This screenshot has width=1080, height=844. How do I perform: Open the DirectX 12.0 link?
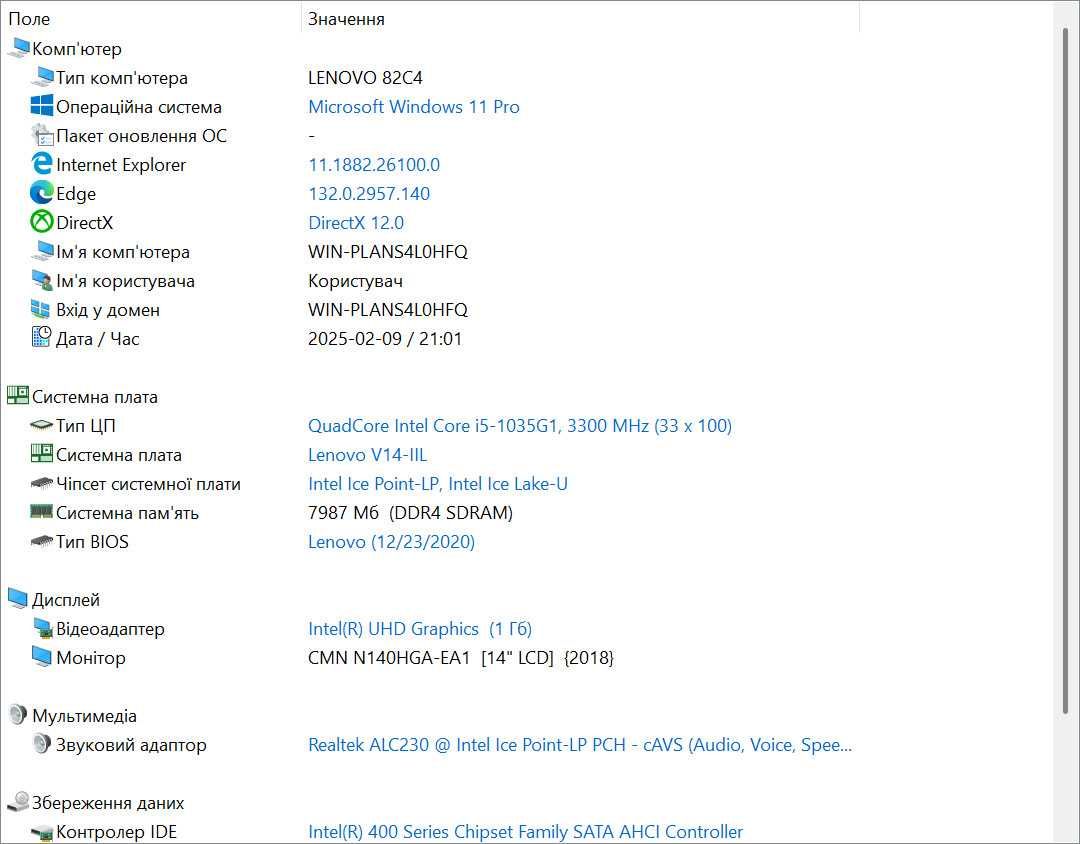tap(356, 223)
